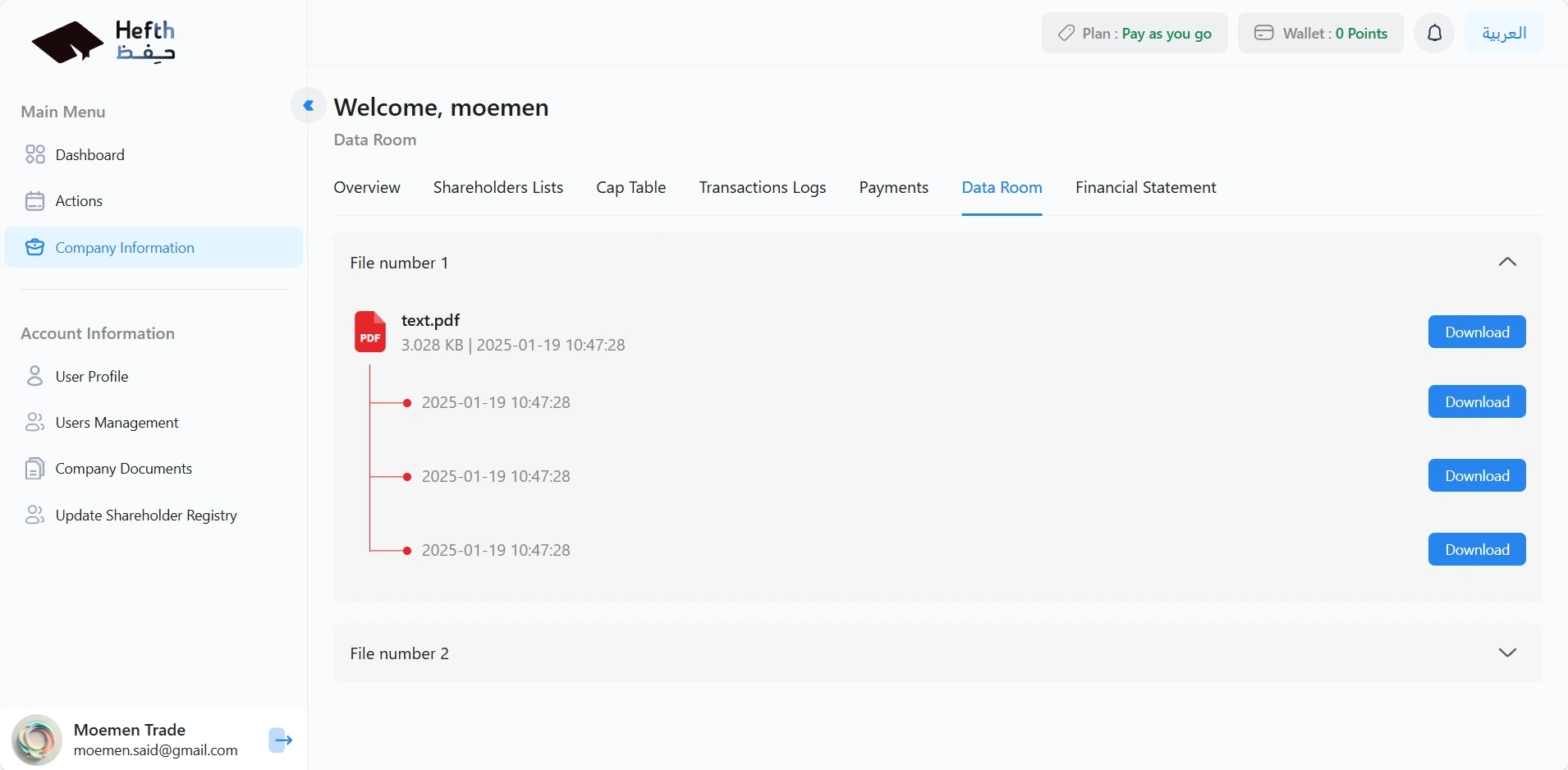Open Wallet points balance
1568x770 pixels.
(1320, 33)
